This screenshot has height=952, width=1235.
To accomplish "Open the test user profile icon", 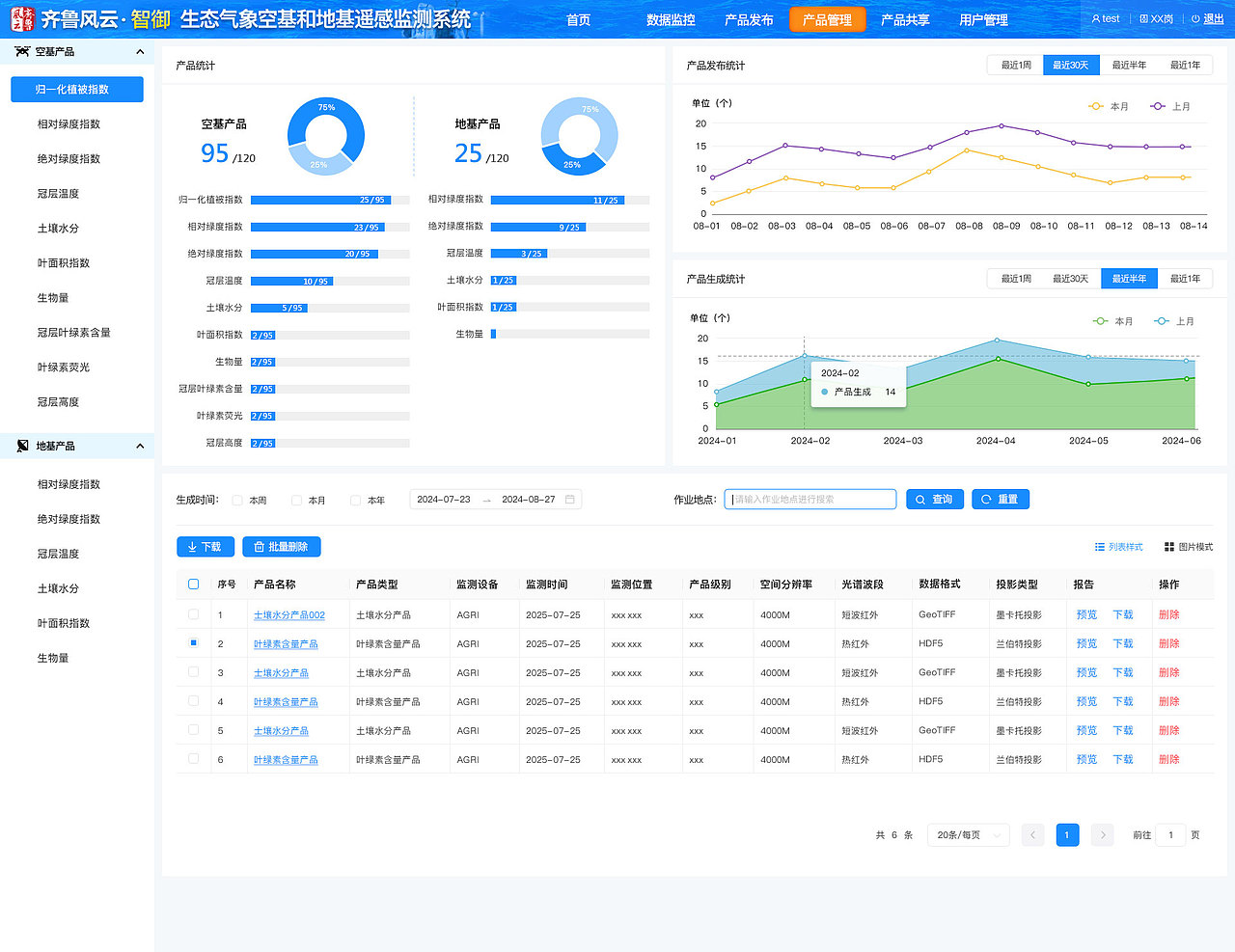I will 1095,18.
